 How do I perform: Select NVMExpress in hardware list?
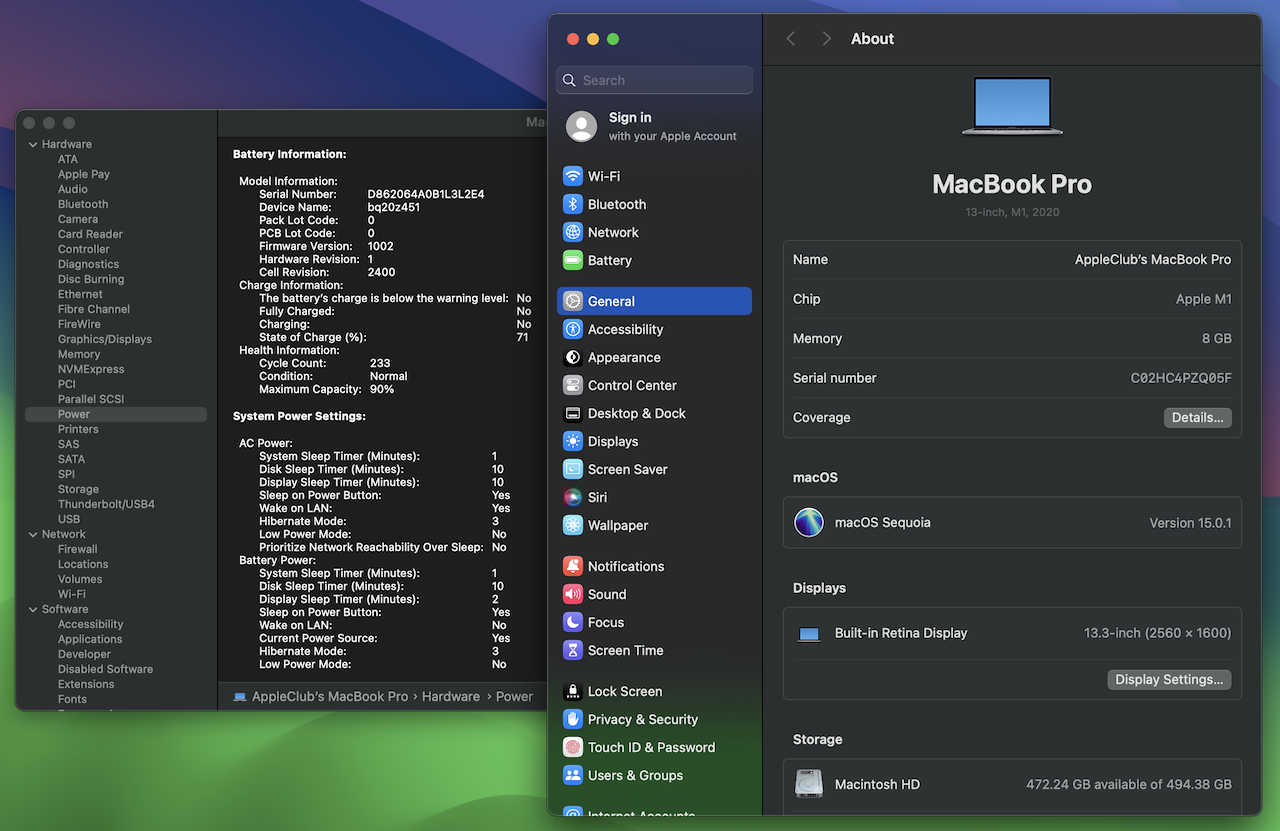(91, 369)
